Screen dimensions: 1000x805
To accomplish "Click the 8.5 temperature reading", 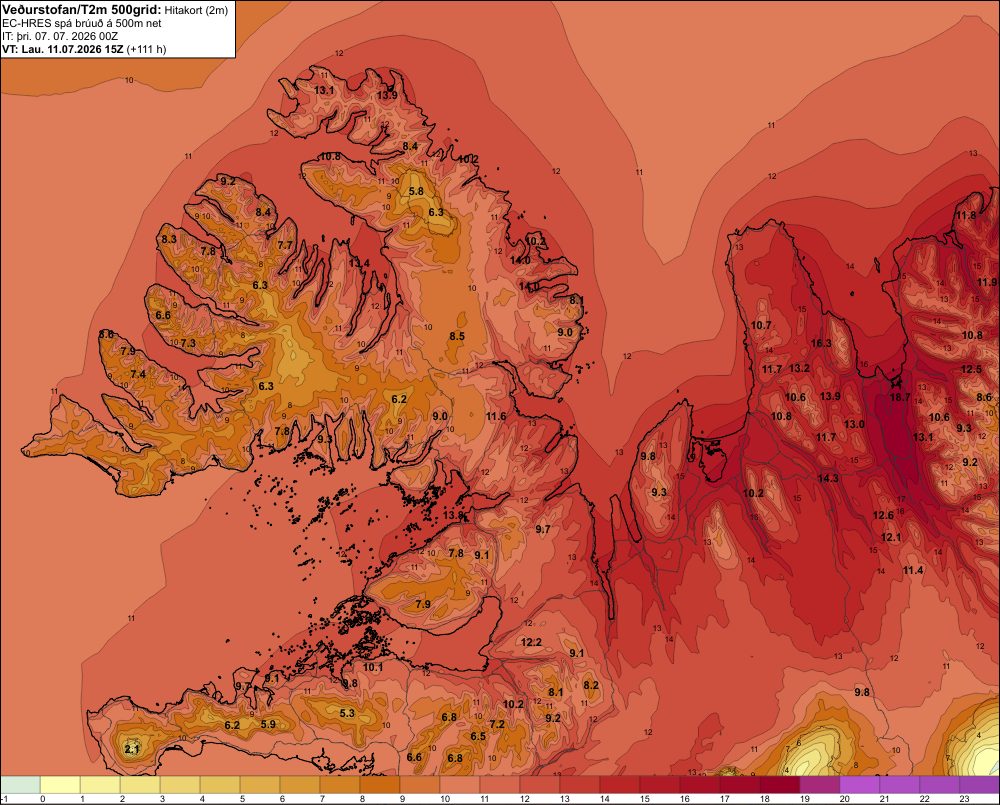I will (457, 336).
